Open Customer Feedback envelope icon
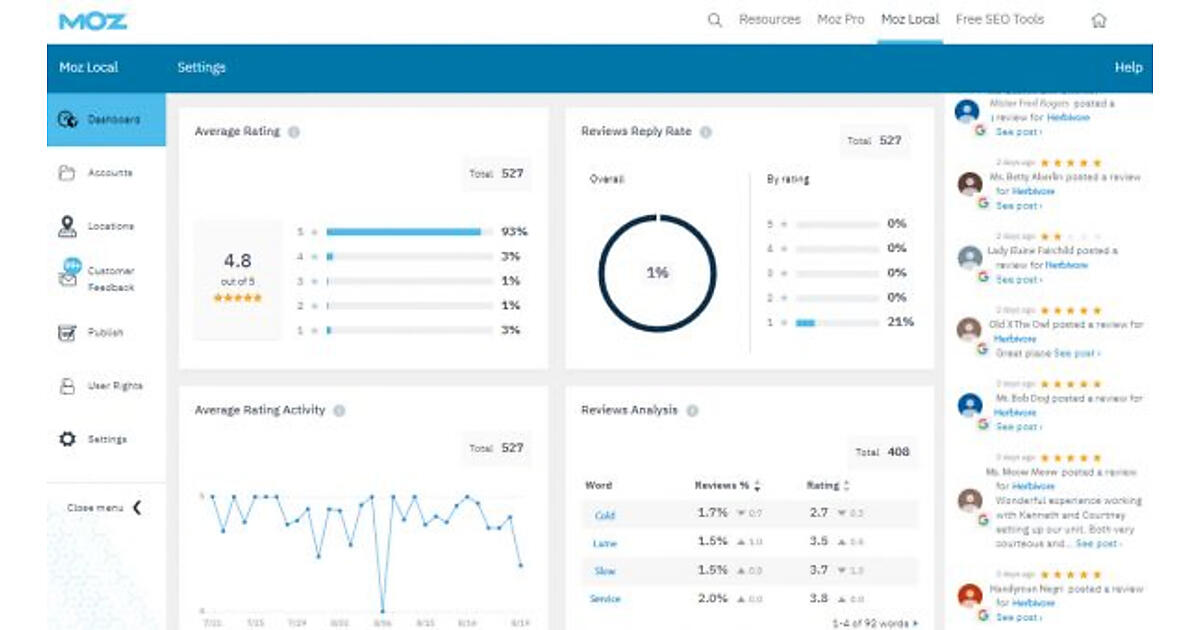This screenshot has width=1200, height=630. pyautogui.click(x=68, y=277)
